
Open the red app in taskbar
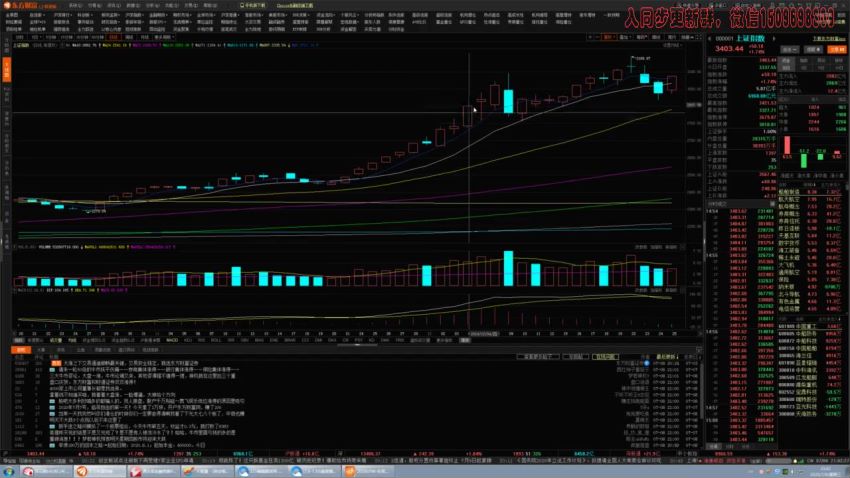(x=152, y=471)
